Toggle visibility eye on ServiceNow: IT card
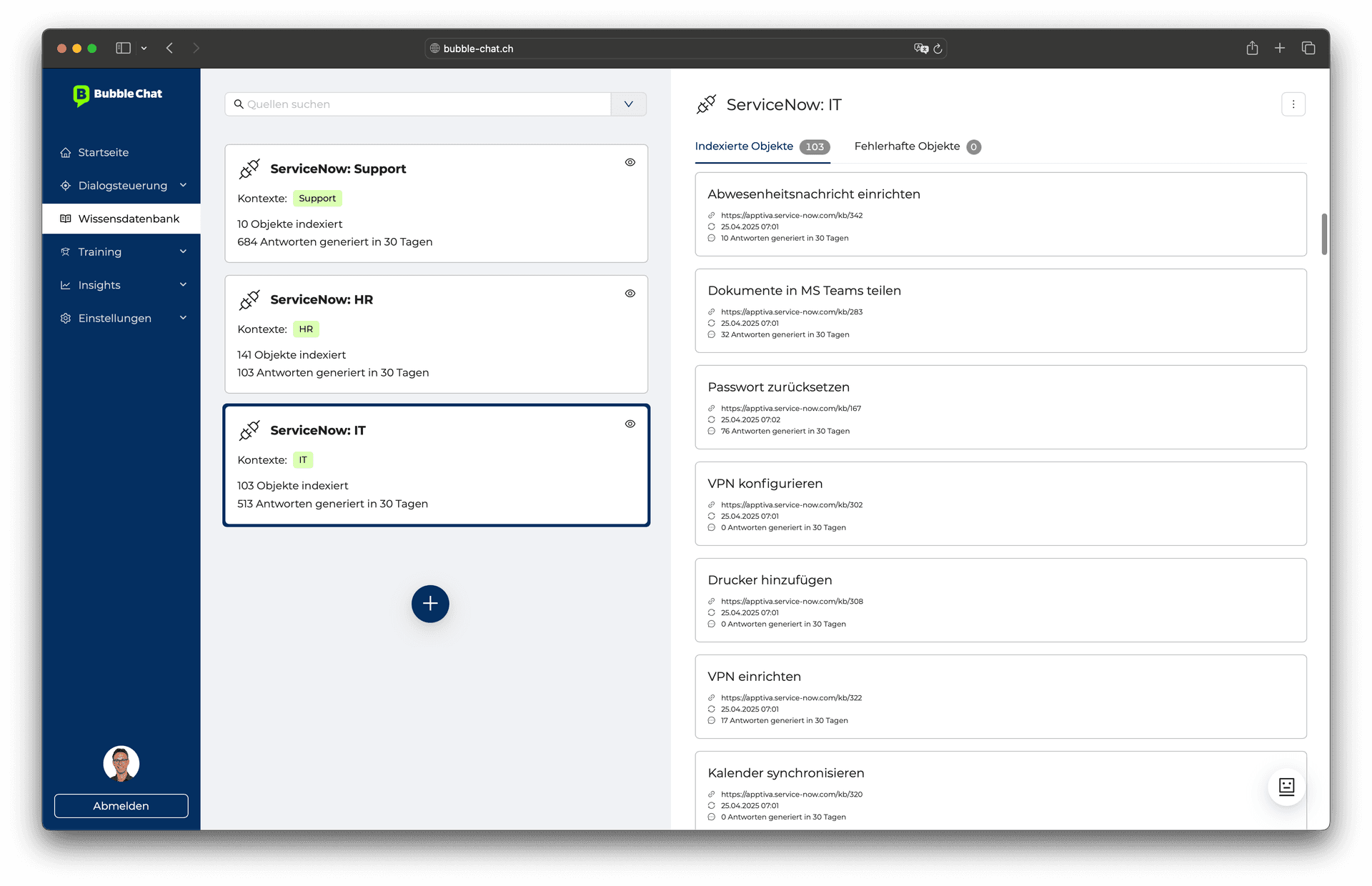This screenshot has height=886, width=1372. 630,424
